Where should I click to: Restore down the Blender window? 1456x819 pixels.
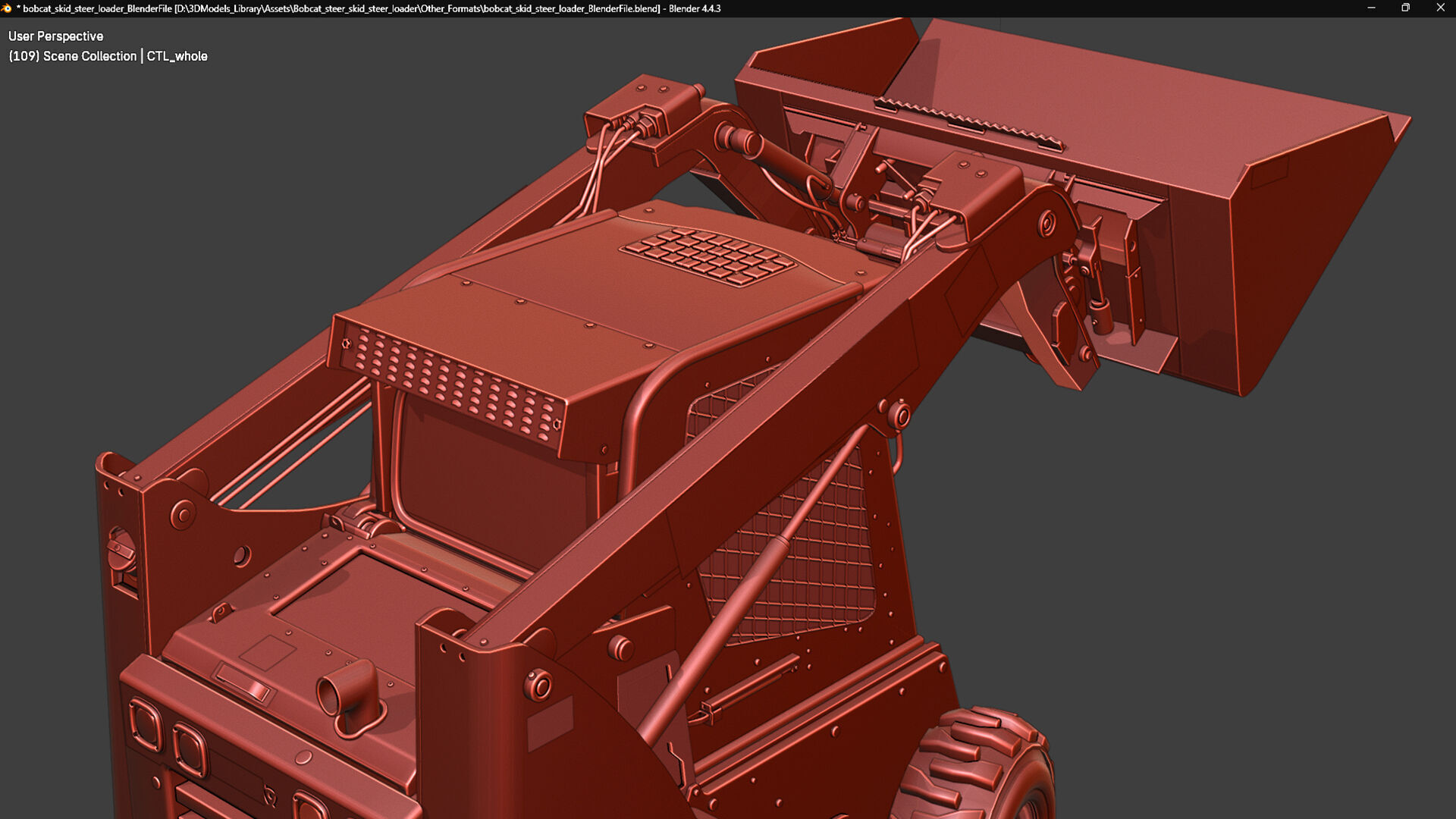tap(1405, 8)
